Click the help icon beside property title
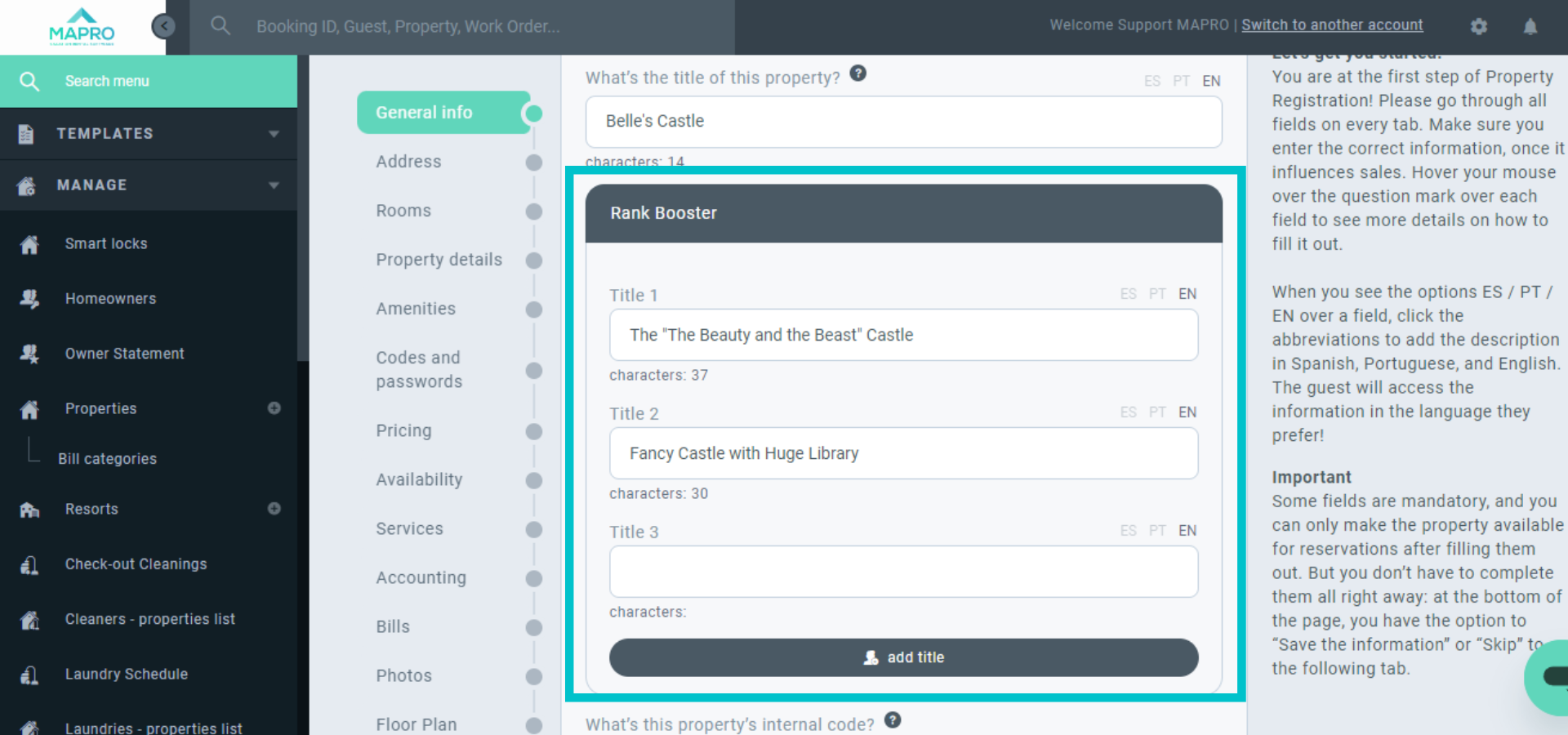Viewport: 1568px width, 735px height. [857, 73]
